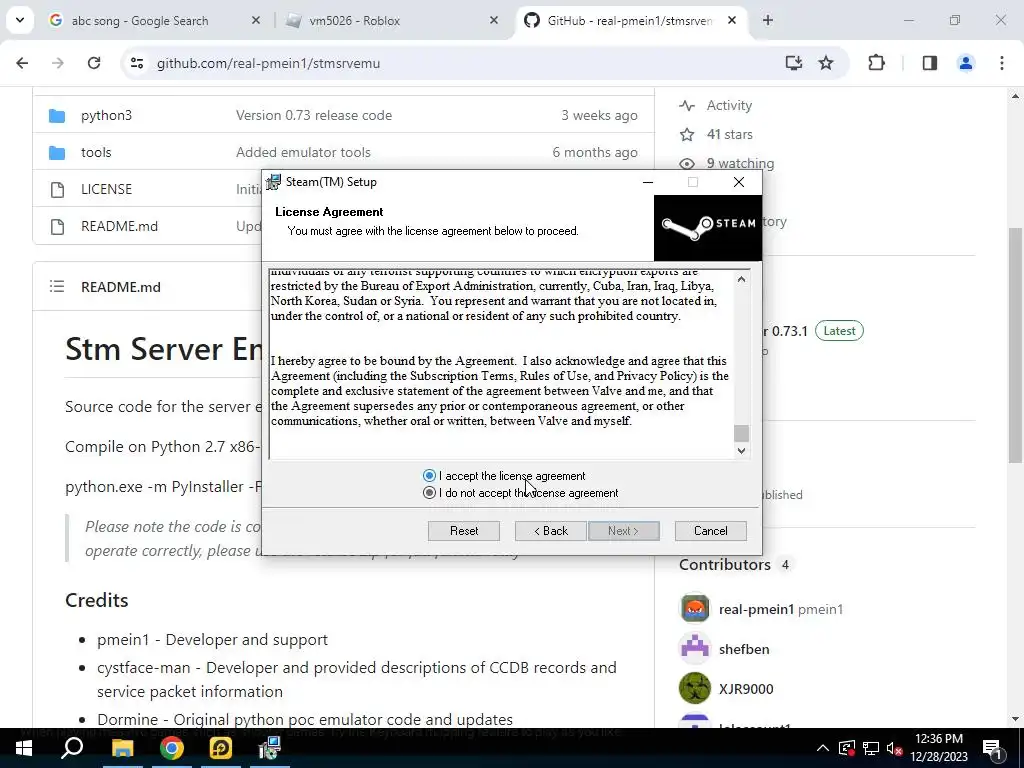Click real-pmein1 avatar image
1024x768 pixels.
(x=695, y=609)
